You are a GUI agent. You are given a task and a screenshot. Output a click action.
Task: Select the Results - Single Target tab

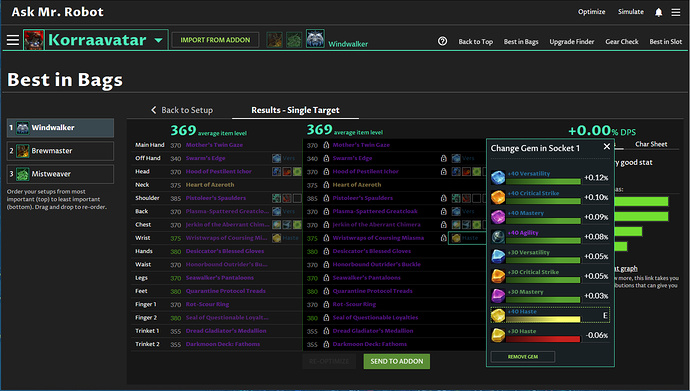(x=295, y=110)
